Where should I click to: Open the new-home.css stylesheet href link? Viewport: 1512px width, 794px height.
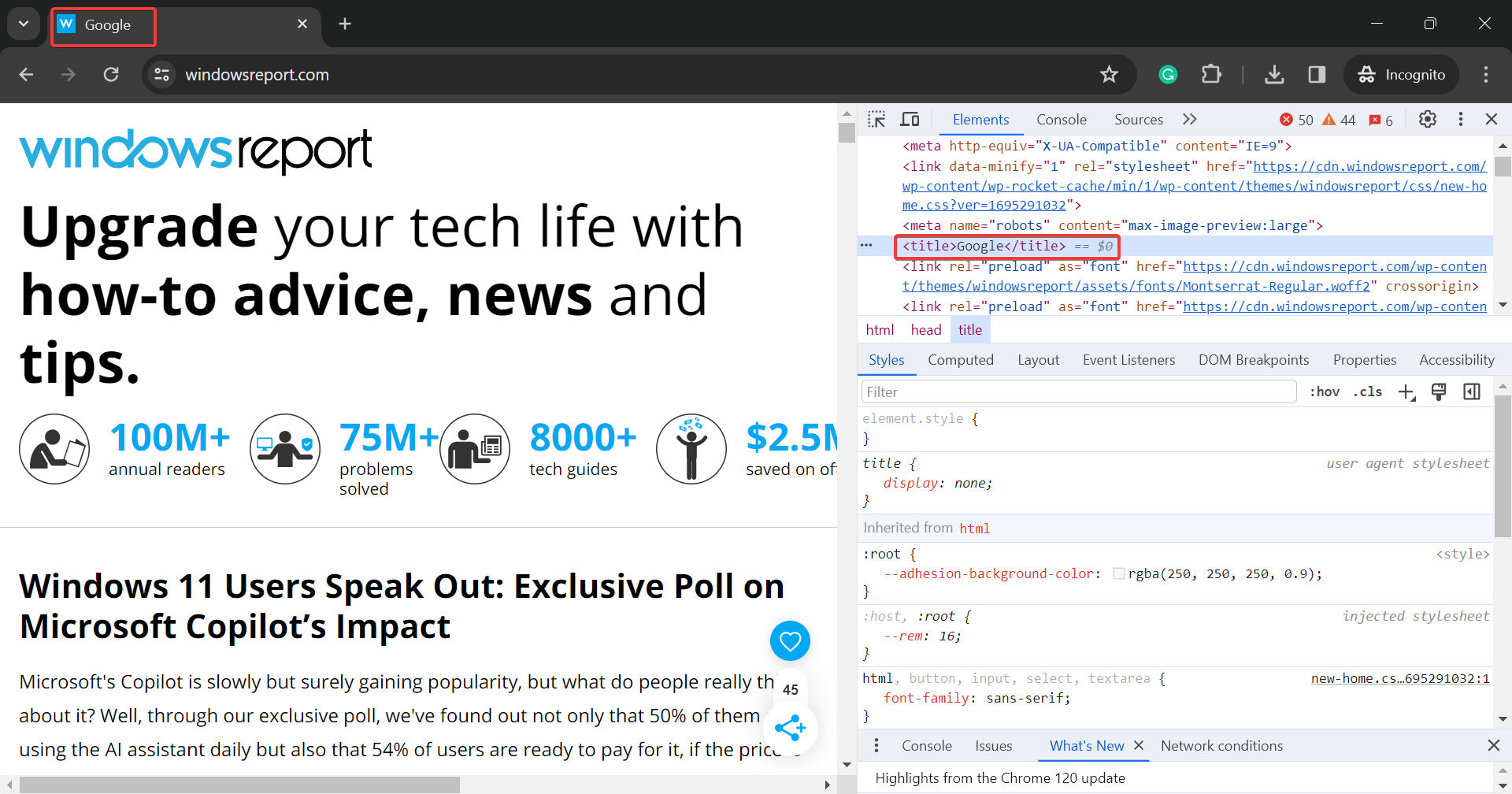coord(1195,186)
